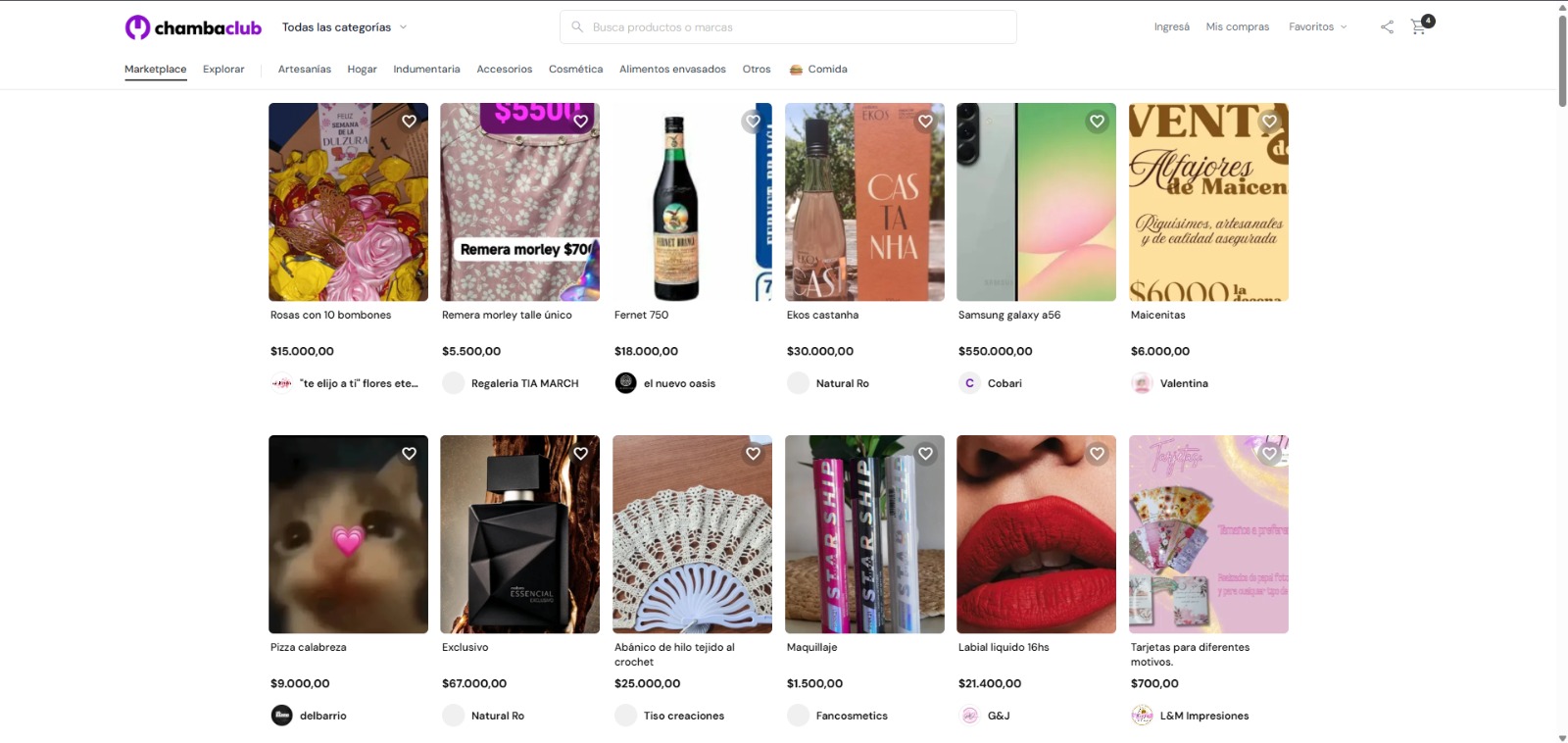Viewport: 1568px width, 743px height.
Task: Click the el nuevo oasis seller avatar
Action: click(x=626, y=383)
